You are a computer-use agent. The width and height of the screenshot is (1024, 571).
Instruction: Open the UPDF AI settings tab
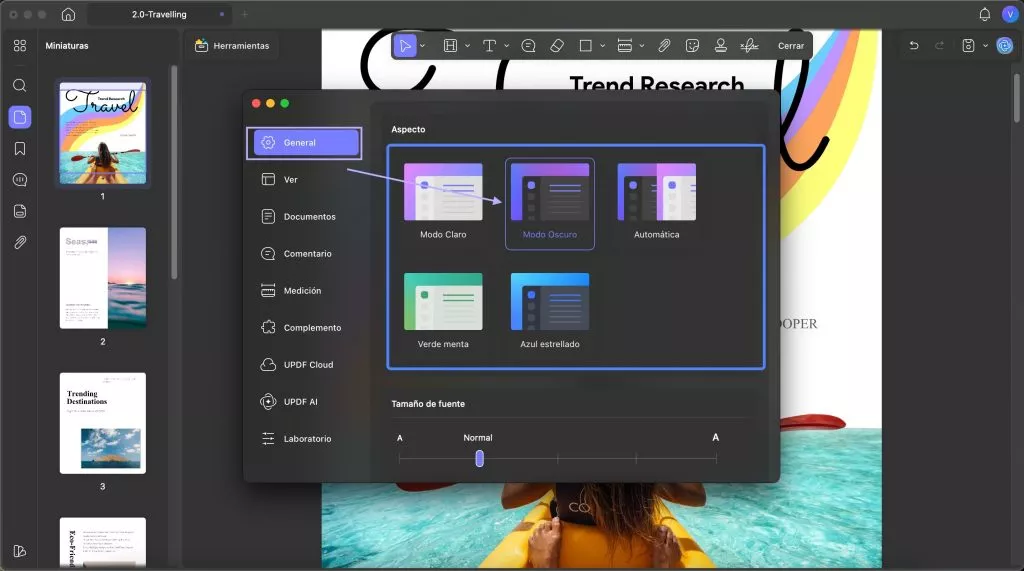pyautogui.click(x=304, y=402)
